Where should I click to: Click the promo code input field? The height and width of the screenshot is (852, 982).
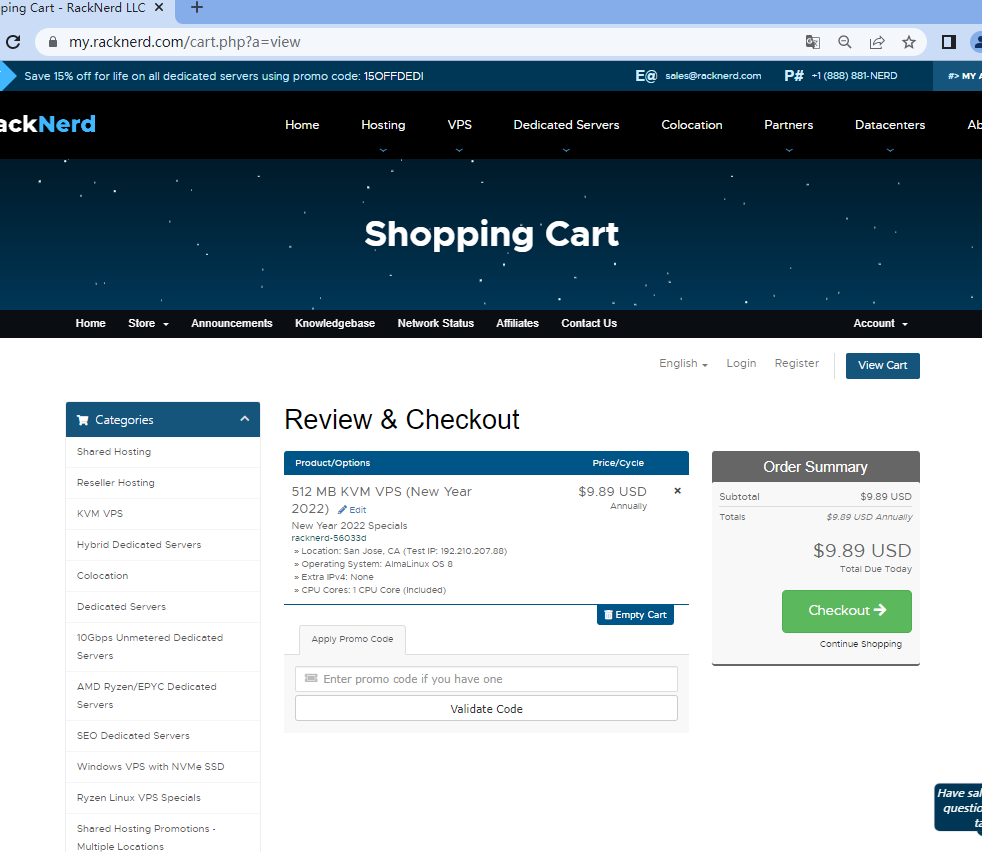tap(486, 679)
